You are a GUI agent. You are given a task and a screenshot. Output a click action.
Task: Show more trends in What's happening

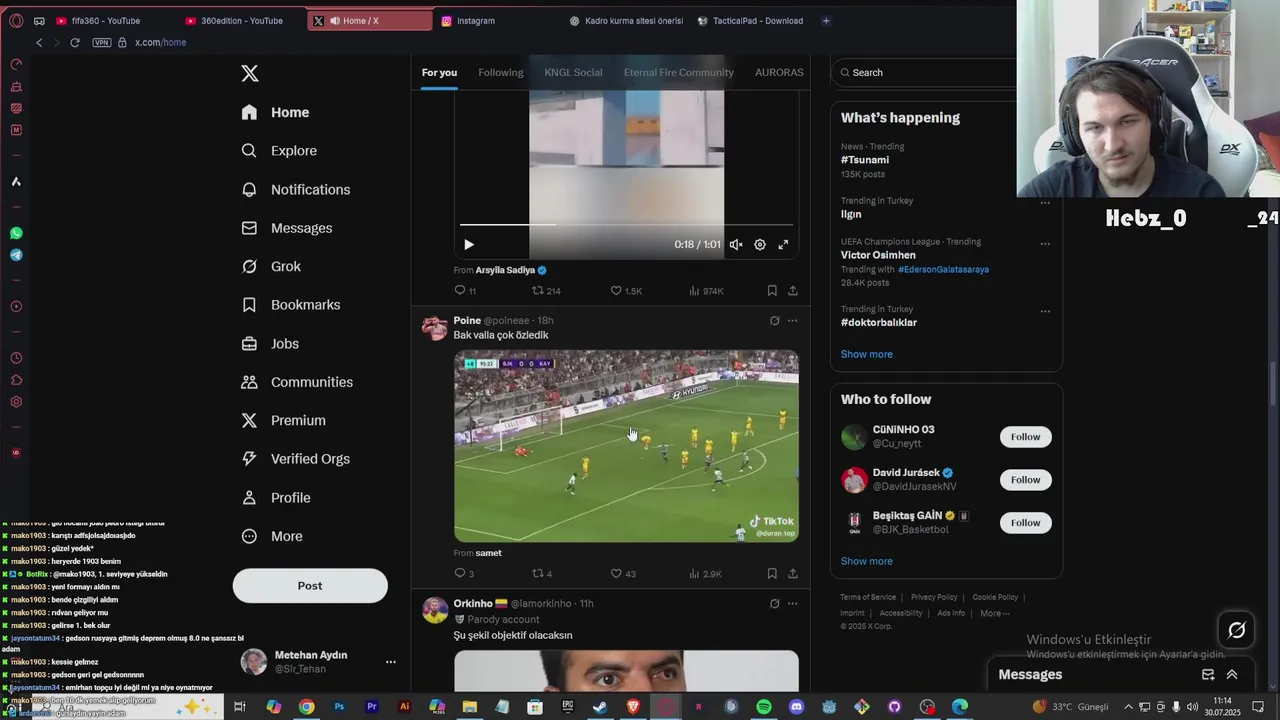click(866, 354)
